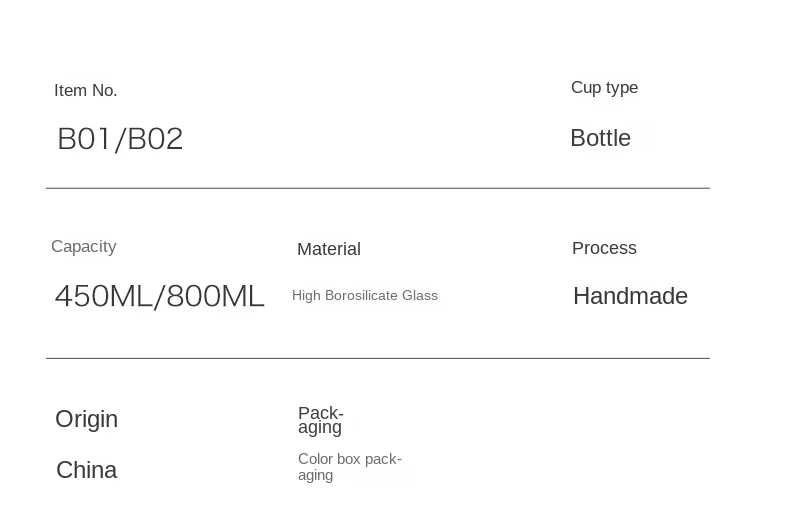
Task: Click the Item No. label
Action: point(86,91)
